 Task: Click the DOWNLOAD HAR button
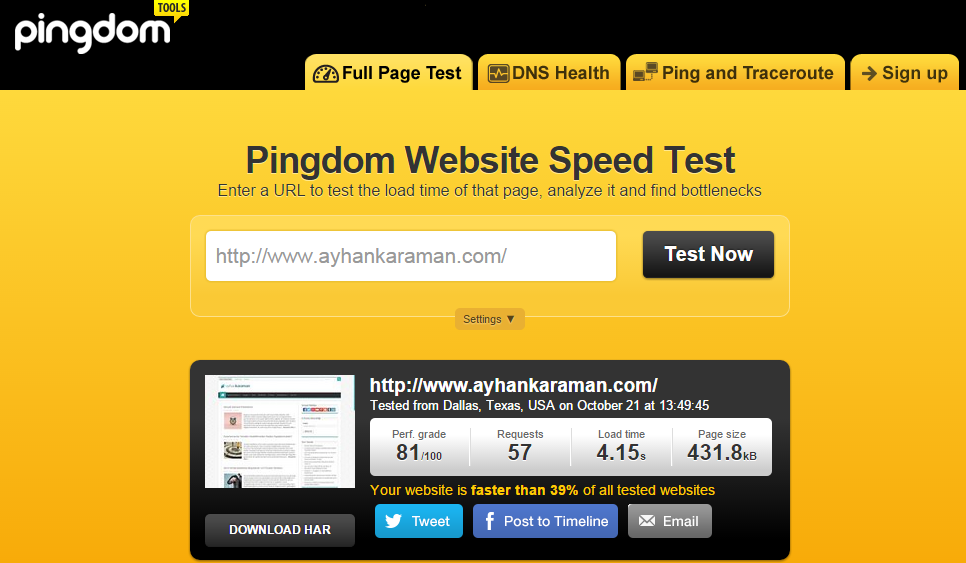pyautogui.click(x=280, y=530)
